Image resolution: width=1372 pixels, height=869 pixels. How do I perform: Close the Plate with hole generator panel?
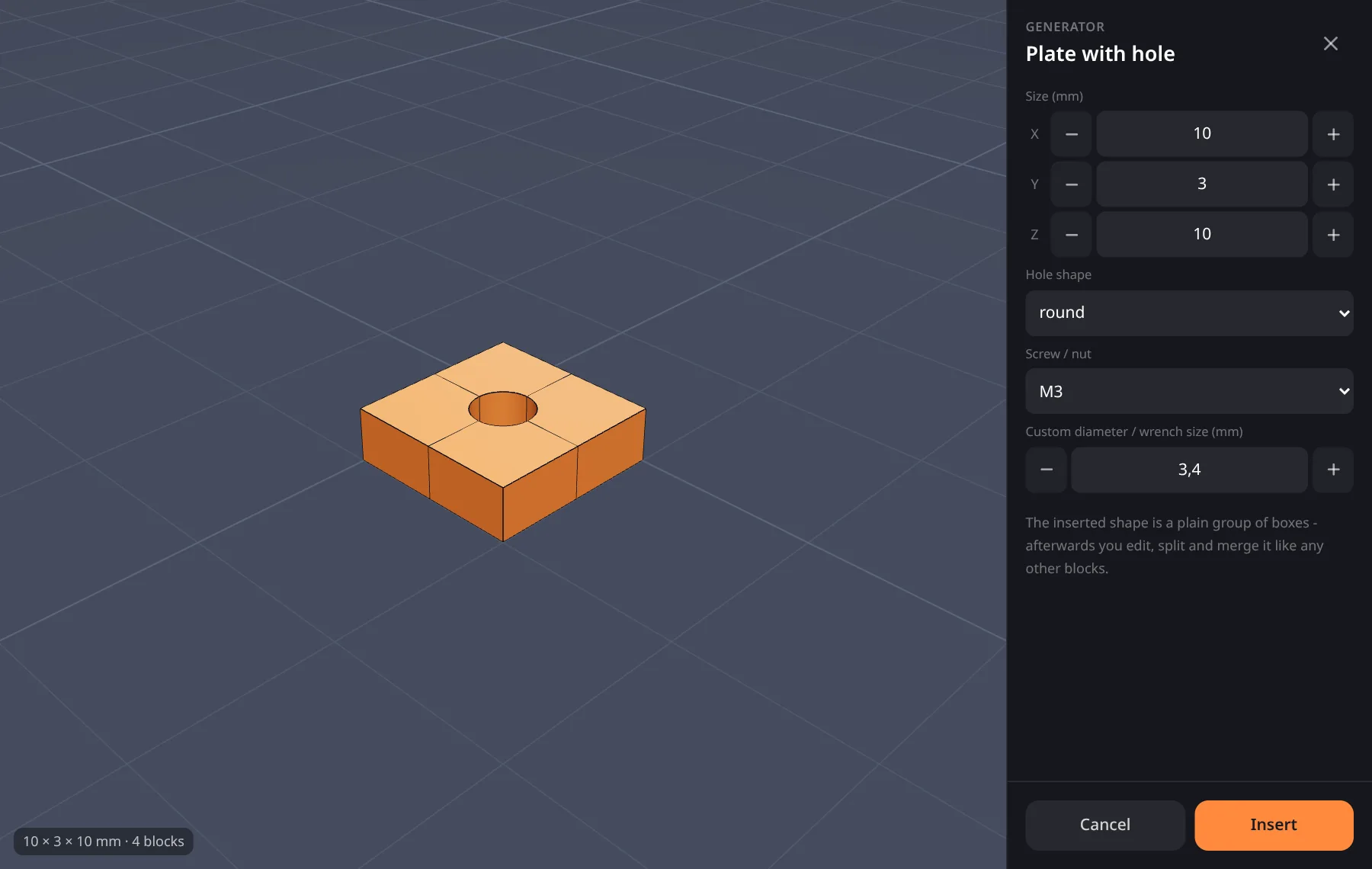click(1330, 43)
